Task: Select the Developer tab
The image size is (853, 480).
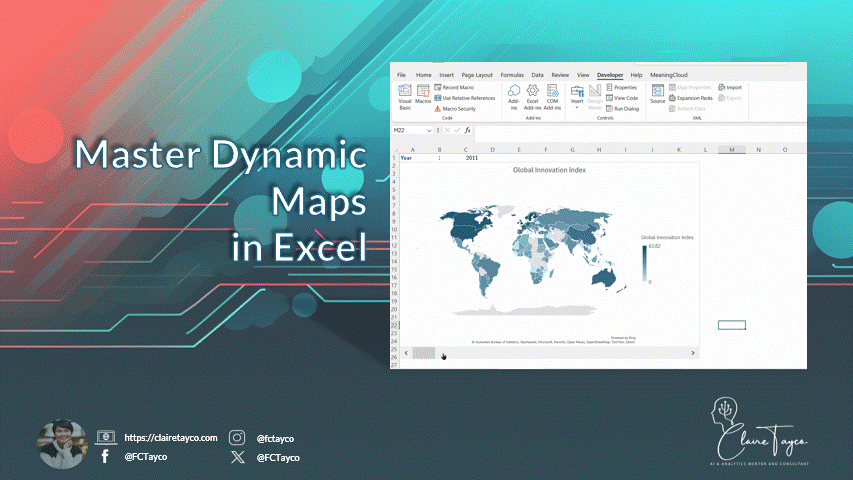Action: coord(610,75)
